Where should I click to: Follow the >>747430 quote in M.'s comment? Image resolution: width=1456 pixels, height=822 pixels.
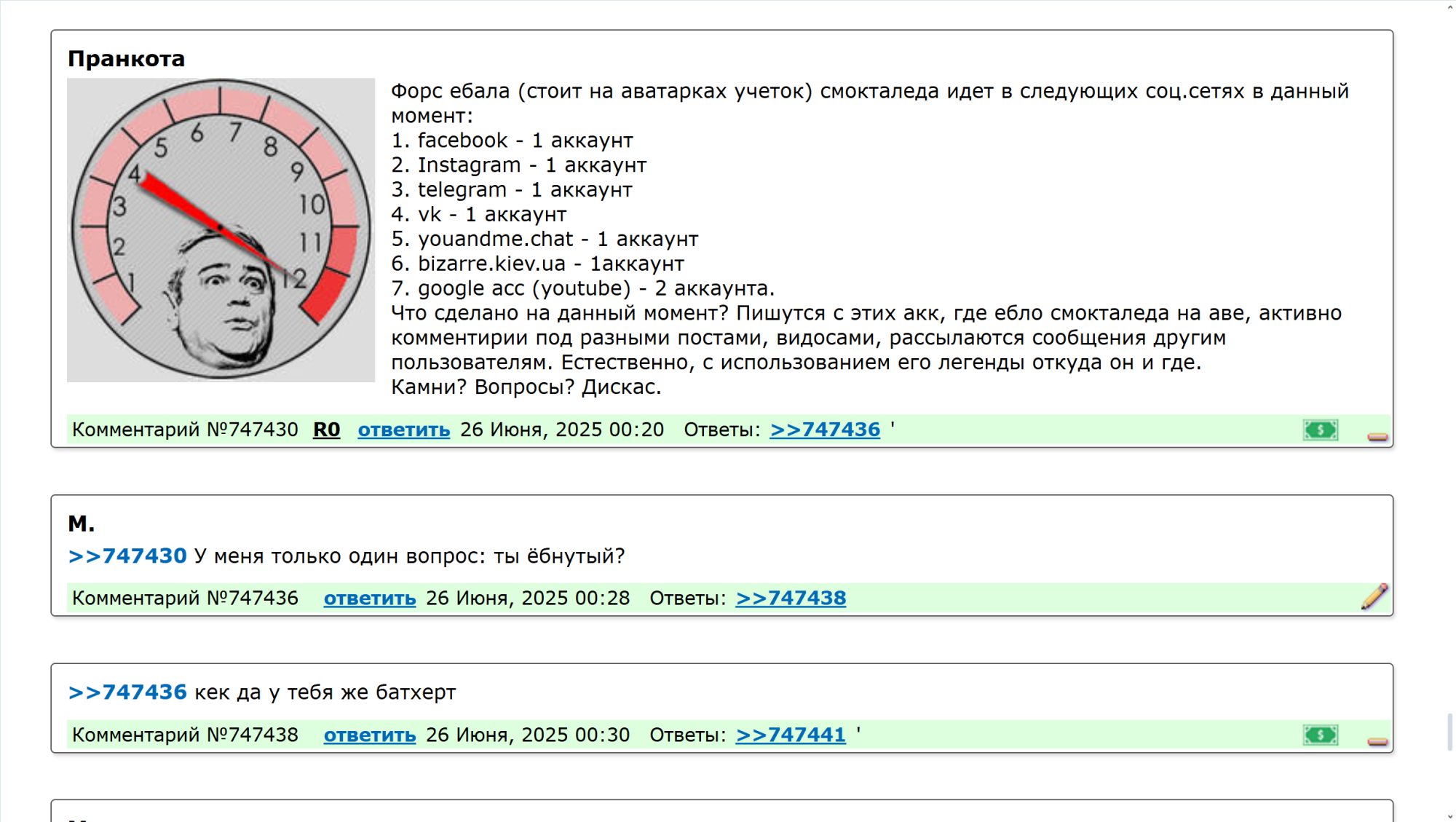click(x=127, y=556)
